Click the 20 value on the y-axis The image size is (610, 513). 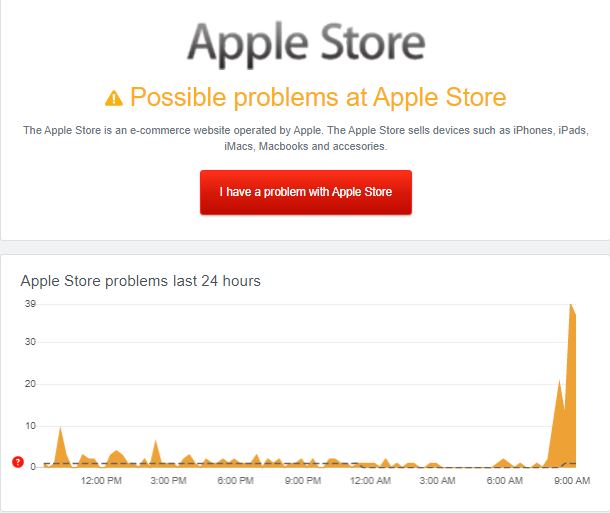tap(30, 384)
